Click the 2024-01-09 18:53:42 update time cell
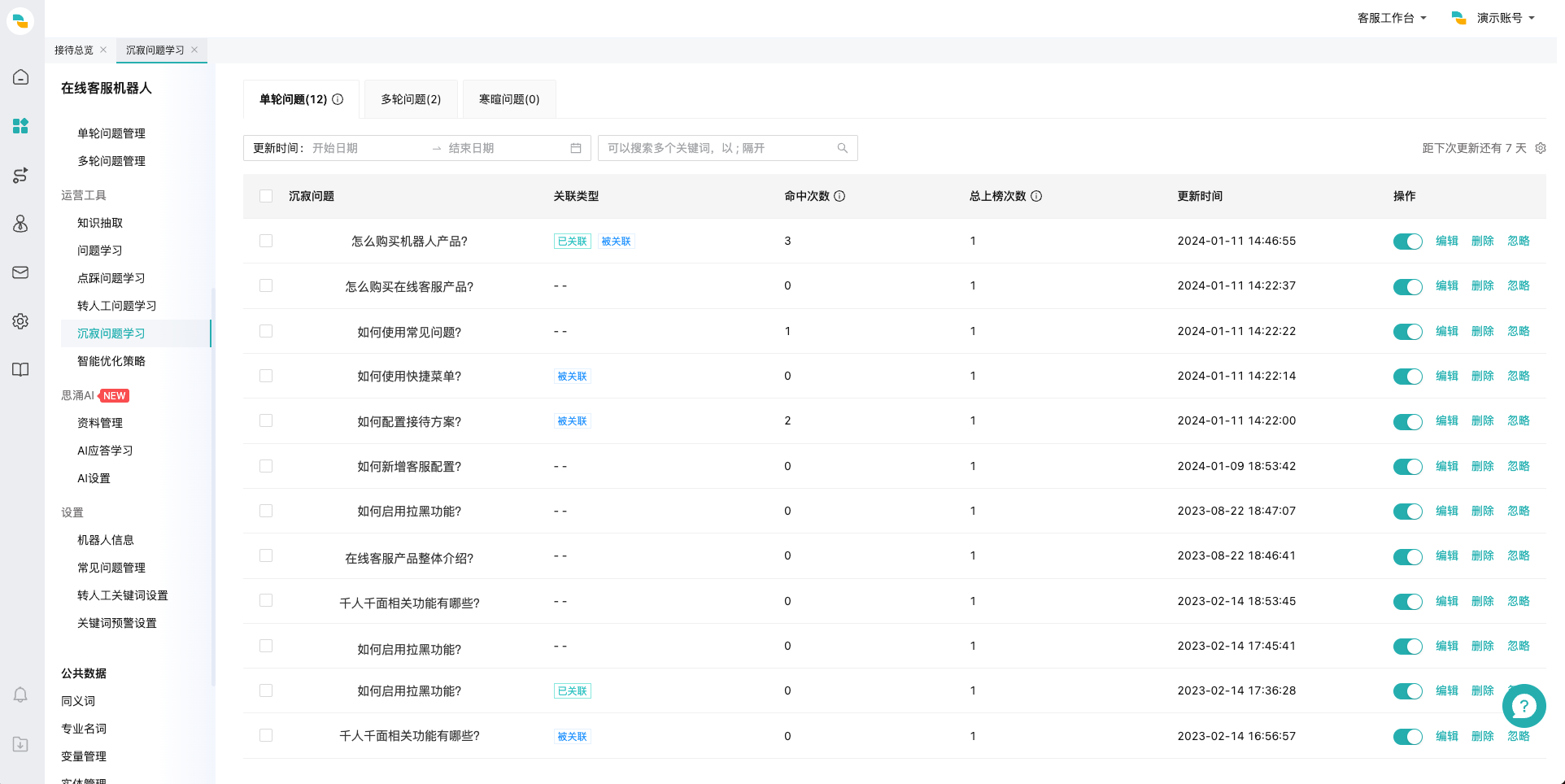 [1236, 466]
